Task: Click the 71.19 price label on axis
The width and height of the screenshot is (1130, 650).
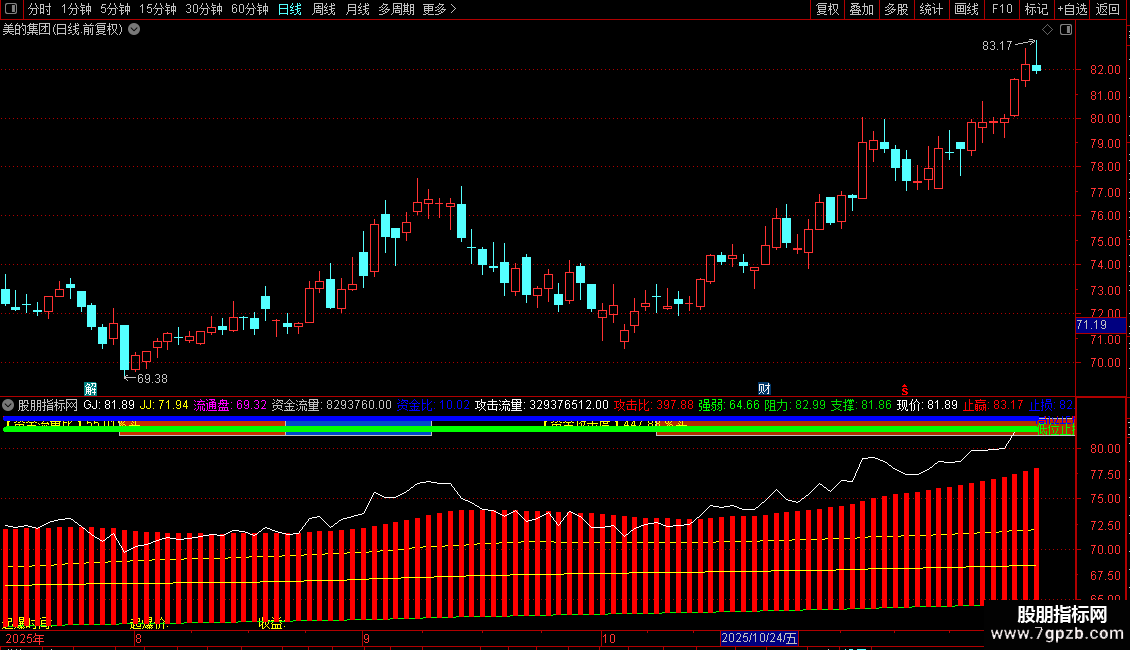Action: (1100, 325)
